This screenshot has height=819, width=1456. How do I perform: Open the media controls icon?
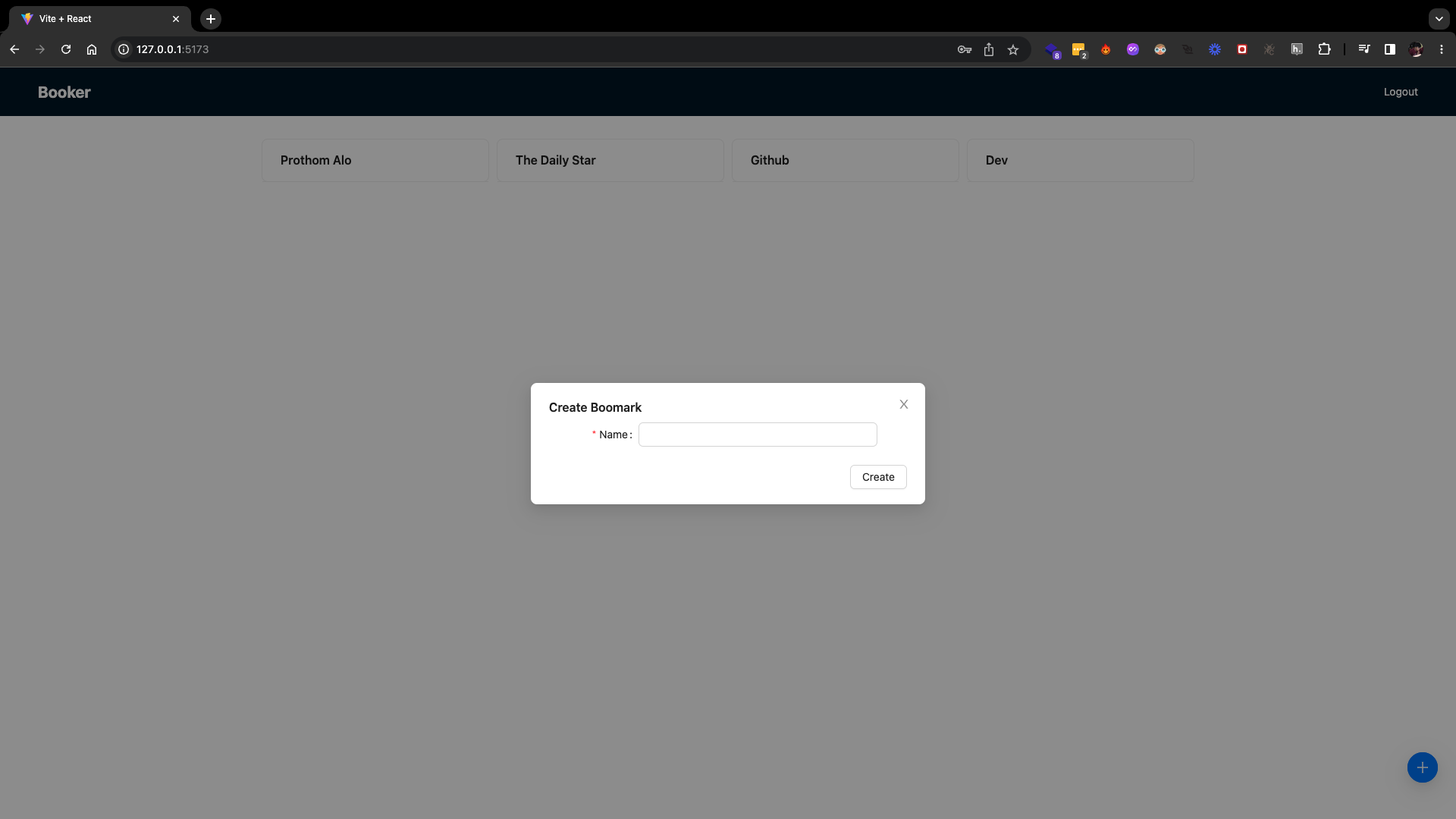click(1364, 49)
